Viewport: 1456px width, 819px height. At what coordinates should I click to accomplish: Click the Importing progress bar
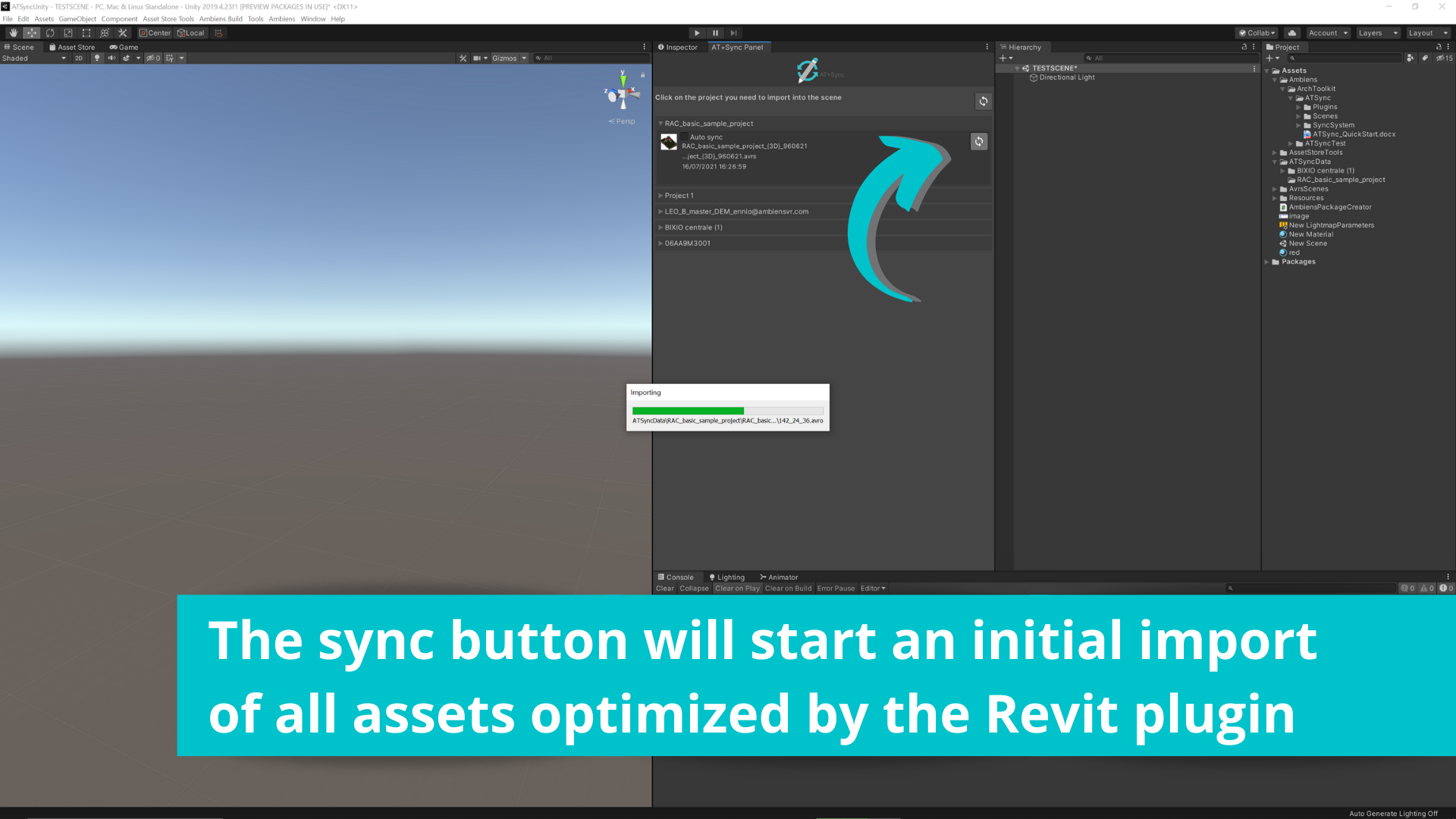pyautogui.click(x=727, y=411)
